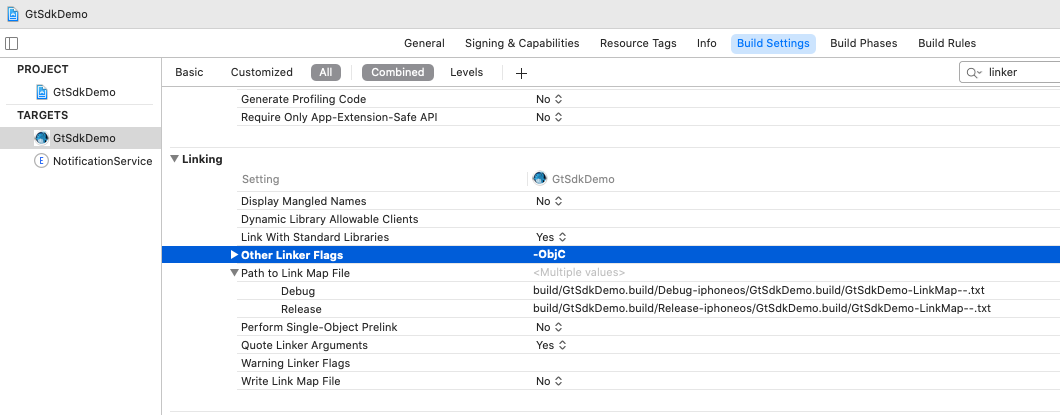
Task: Collapse the Linking section
Action: point(174,159)
